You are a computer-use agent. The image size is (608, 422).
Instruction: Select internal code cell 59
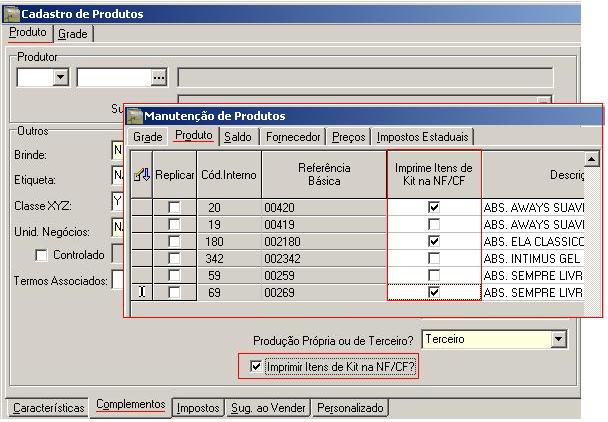229,276
